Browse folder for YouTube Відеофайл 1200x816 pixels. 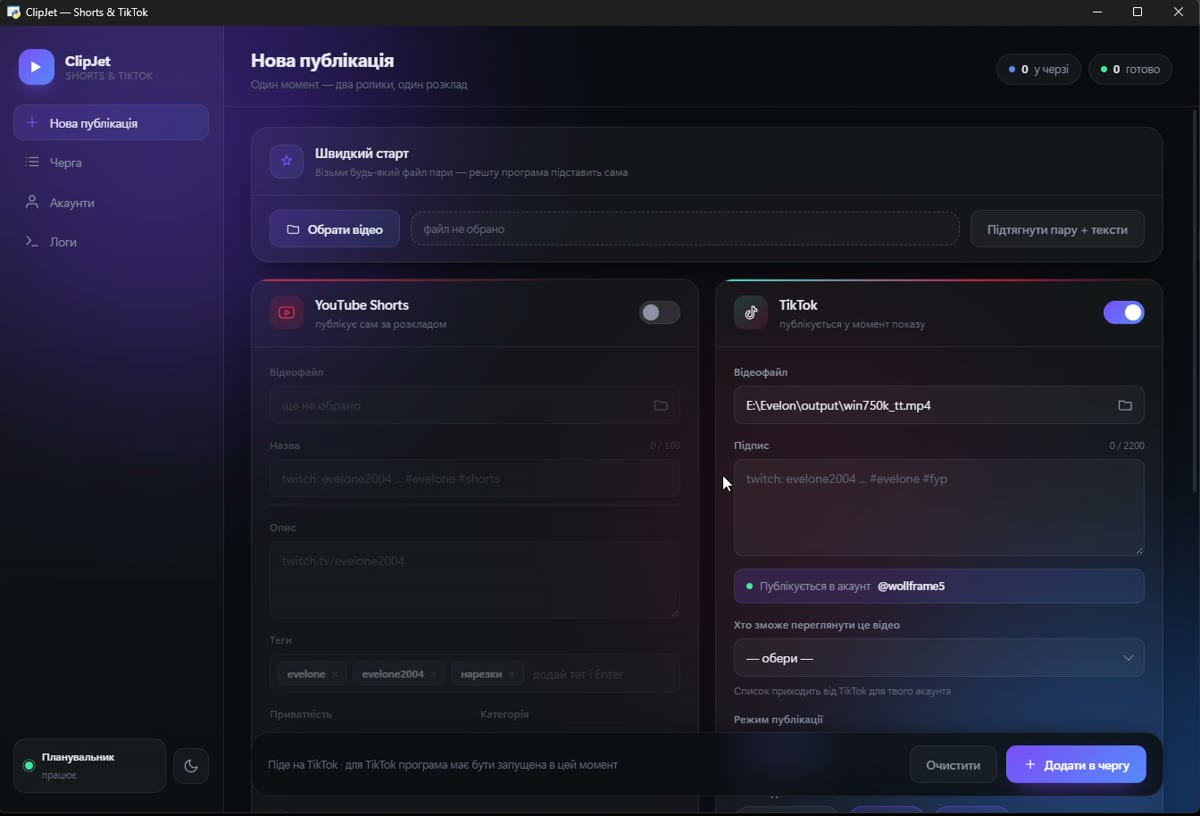(660, 406)
